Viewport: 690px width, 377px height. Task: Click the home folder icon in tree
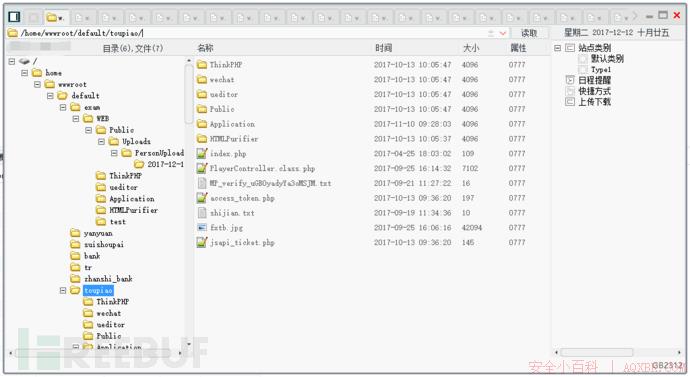pyautogui.click(x=37, y=73)
